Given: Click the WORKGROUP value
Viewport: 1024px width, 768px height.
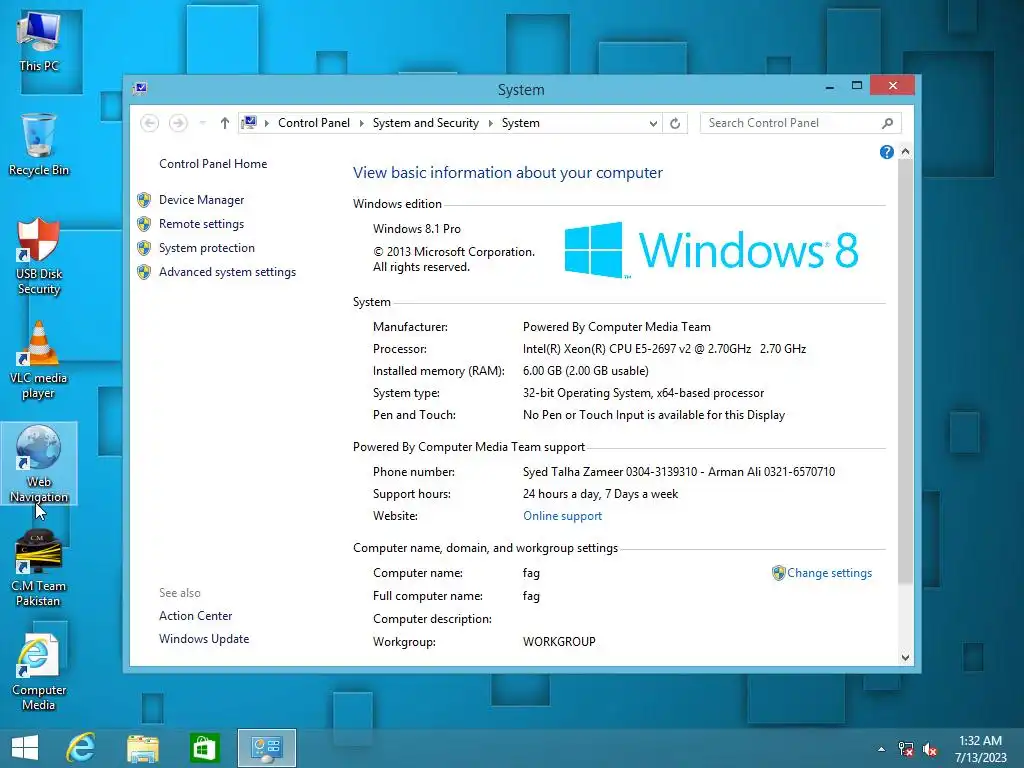Looking at the screenshot, I should [559, 642].
